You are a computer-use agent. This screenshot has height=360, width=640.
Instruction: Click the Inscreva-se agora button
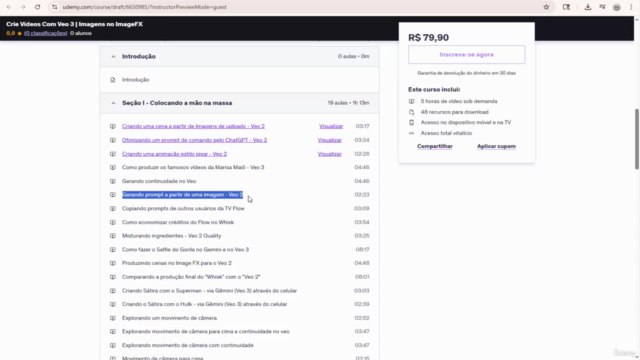click(467, 55)
